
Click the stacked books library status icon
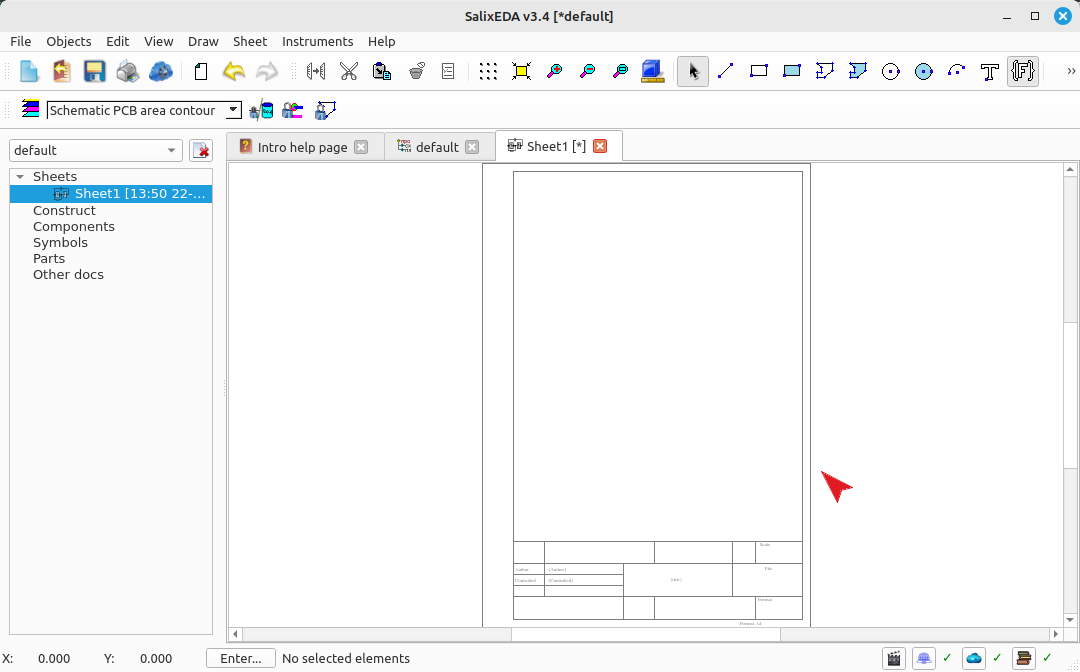pos(1024,658)
